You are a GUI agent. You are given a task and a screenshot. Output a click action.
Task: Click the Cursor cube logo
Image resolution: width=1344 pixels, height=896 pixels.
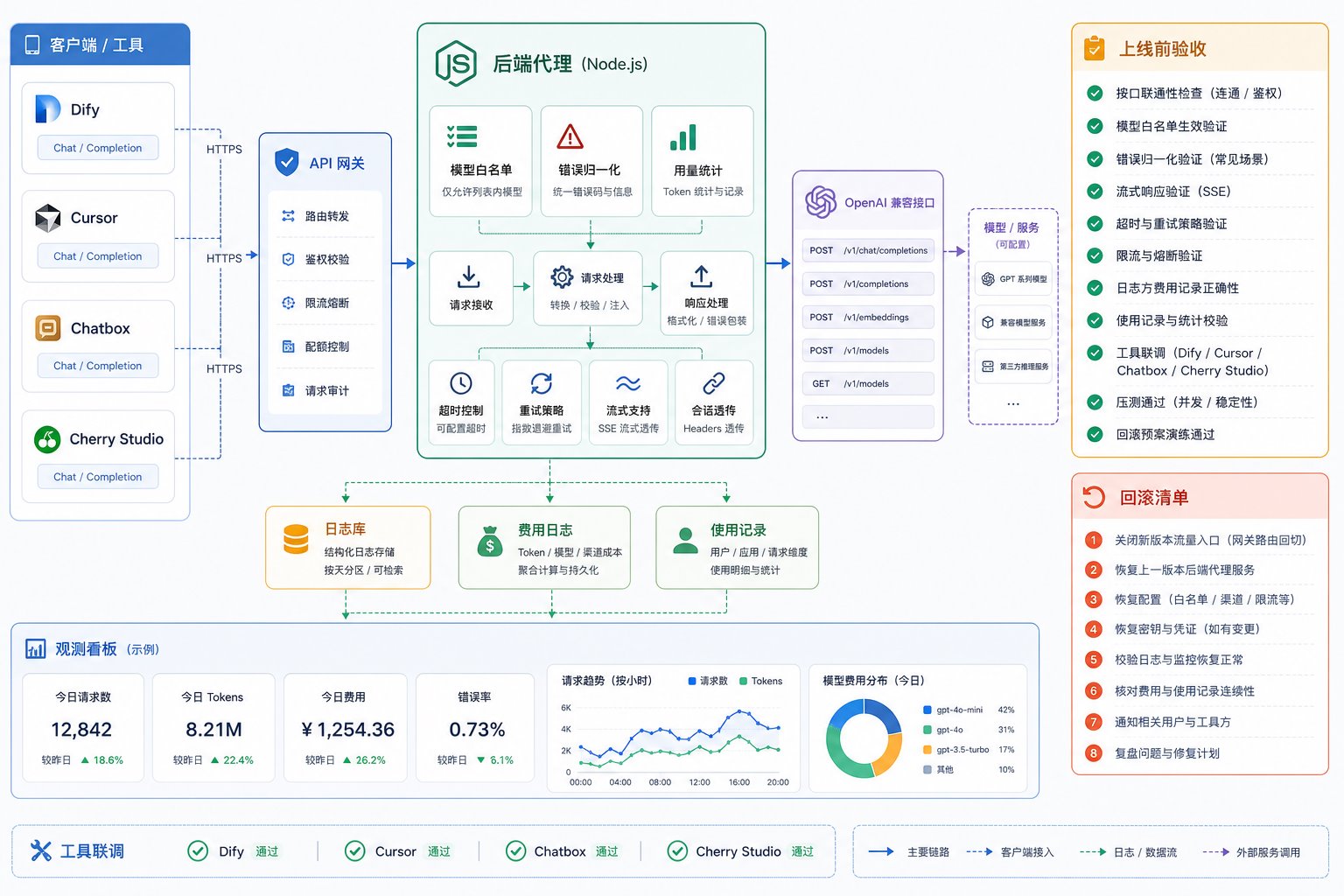47,218
